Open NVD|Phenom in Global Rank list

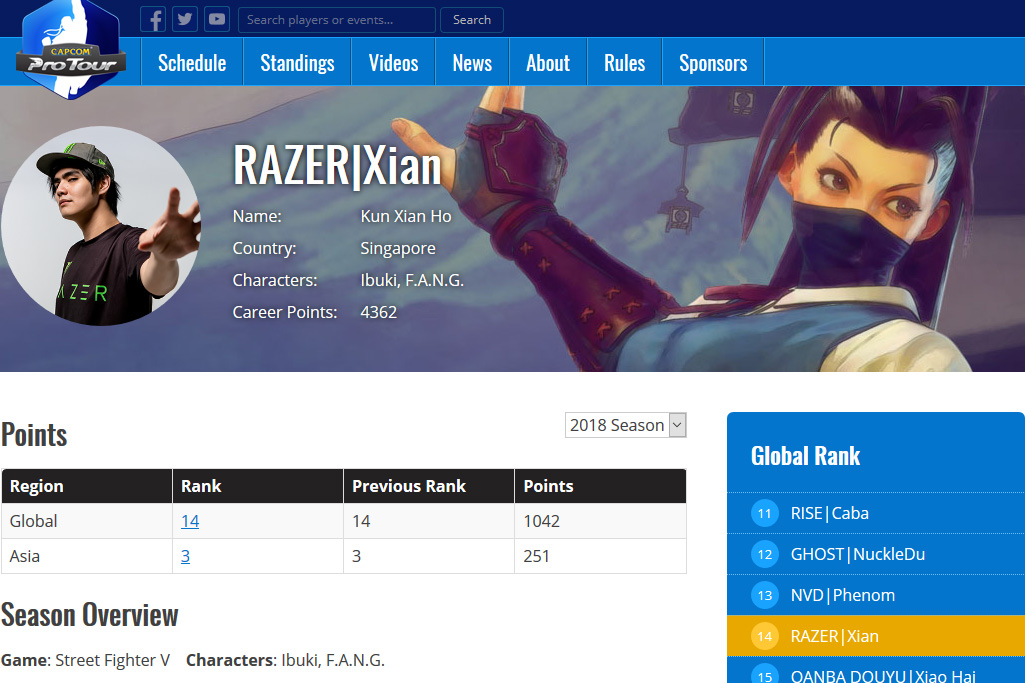(x=876, y=595)
